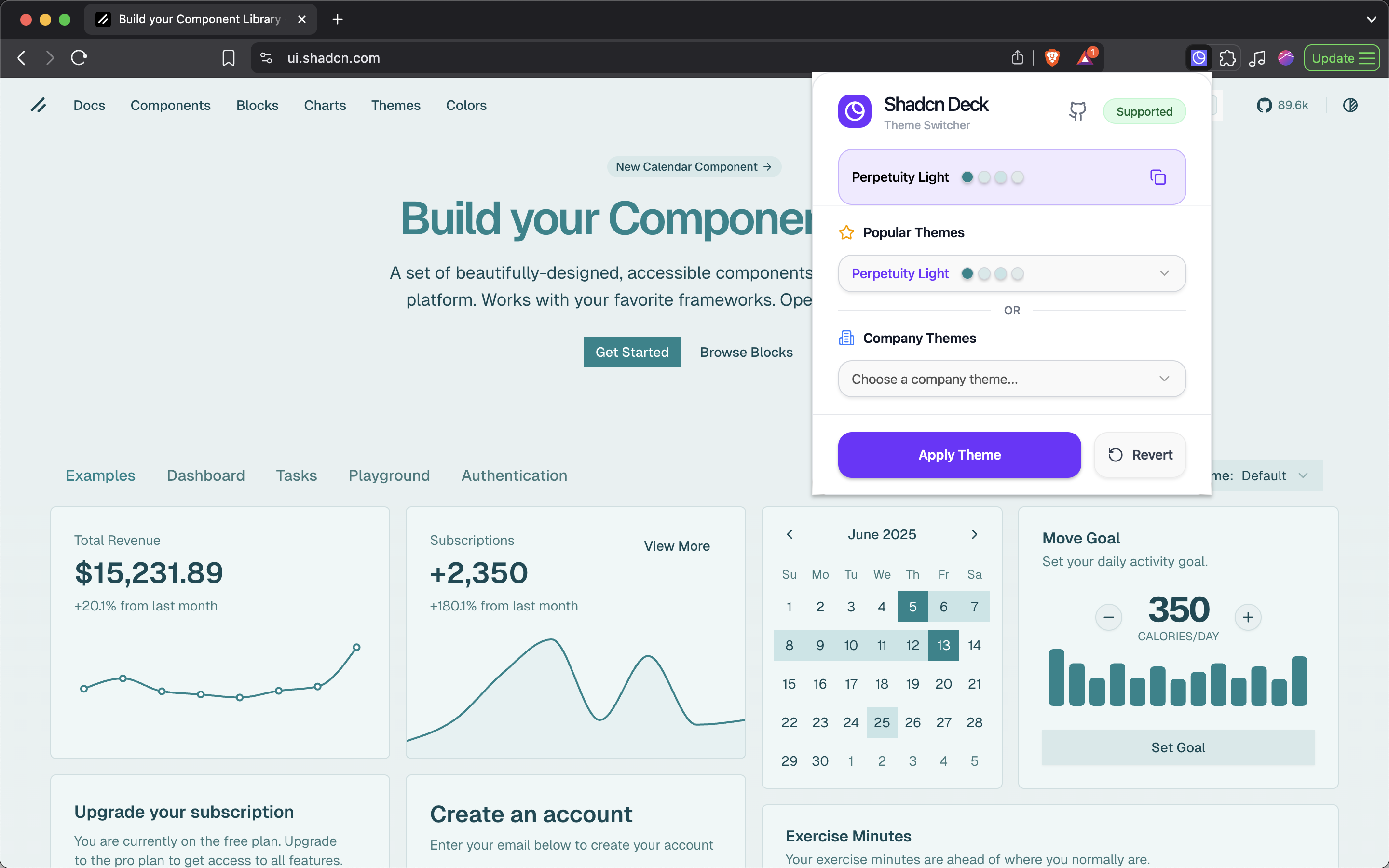Click the Supported status badge

1144,111
